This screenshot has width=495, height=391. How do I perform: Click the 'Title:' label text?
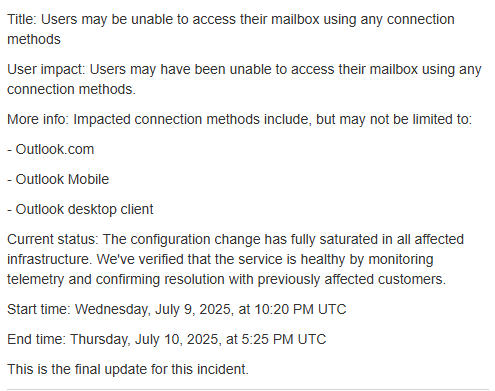pos(22,19)
